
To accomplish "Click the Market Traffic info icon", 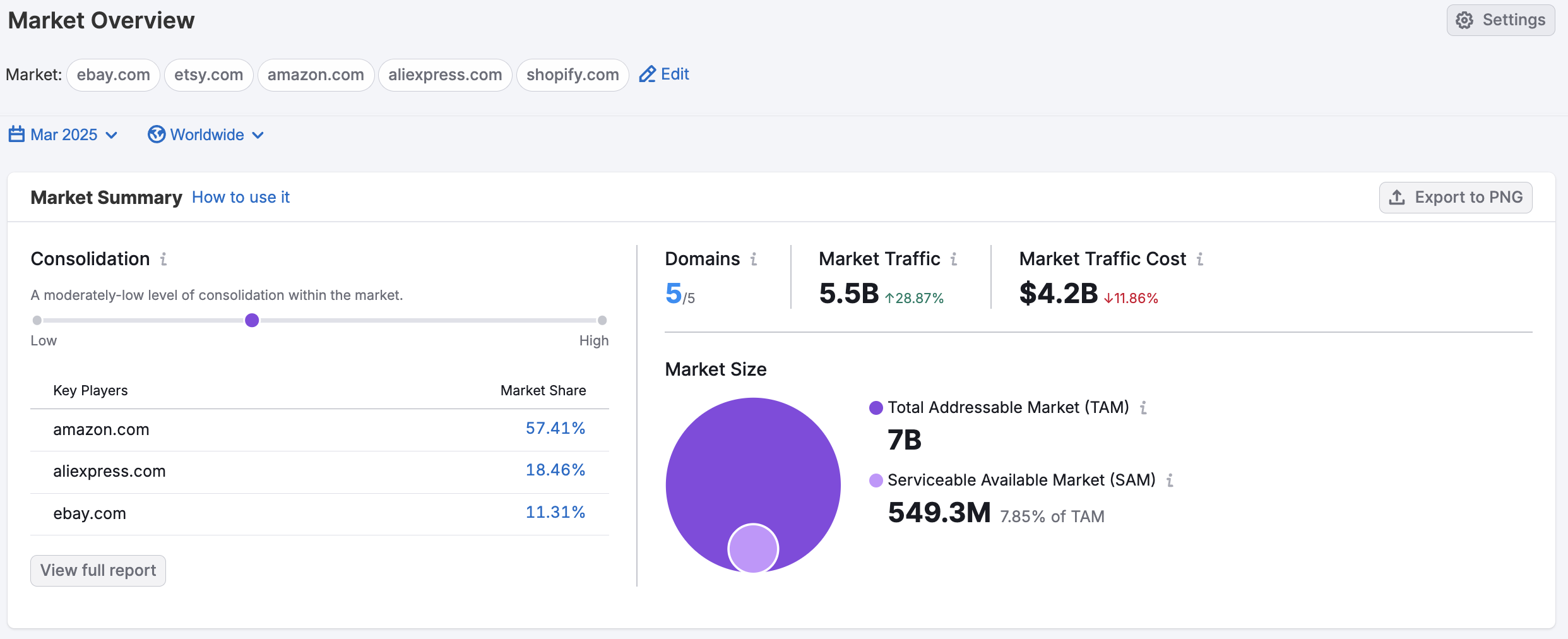I will 954,259.
